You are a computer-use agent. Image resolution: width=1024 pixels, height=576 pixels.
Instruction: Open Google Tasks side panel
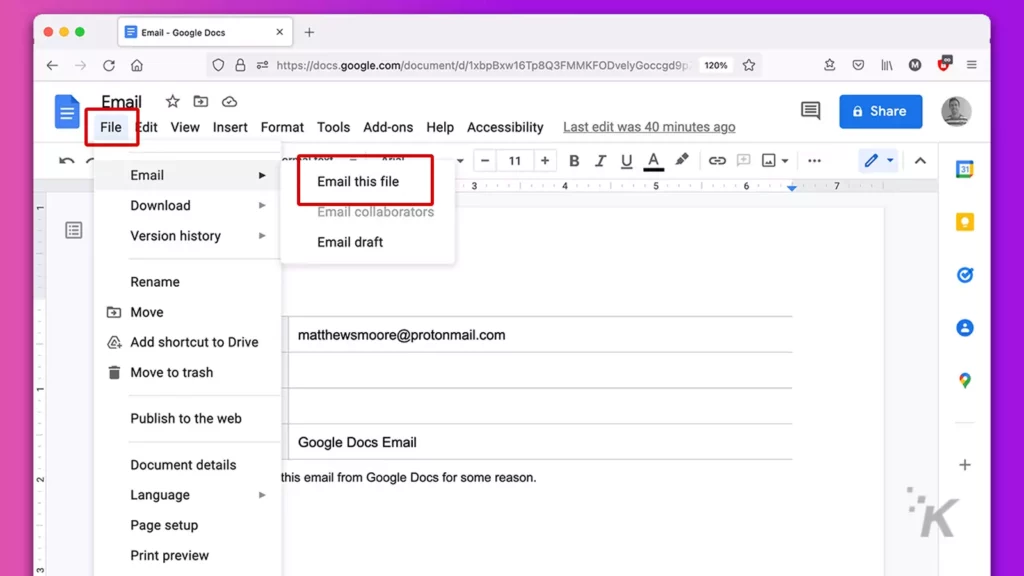pos(965,275)
